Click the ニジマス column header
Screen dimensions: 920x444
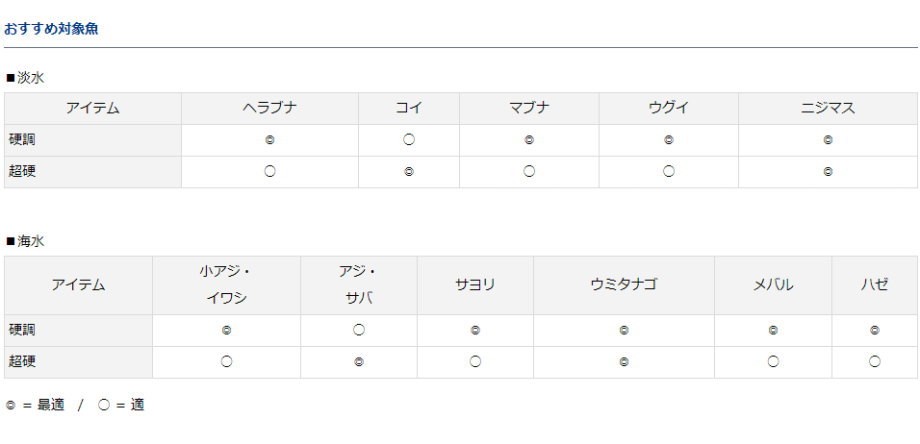click(x=827, y=108)
